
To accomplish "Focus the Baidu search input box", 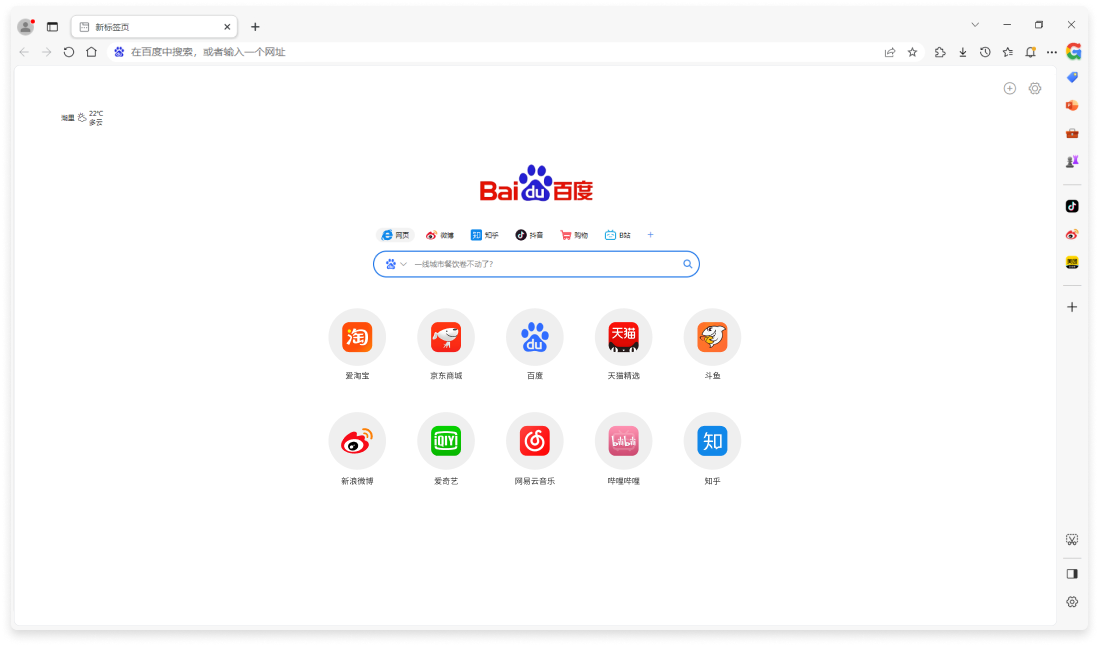I will (545, 264).
